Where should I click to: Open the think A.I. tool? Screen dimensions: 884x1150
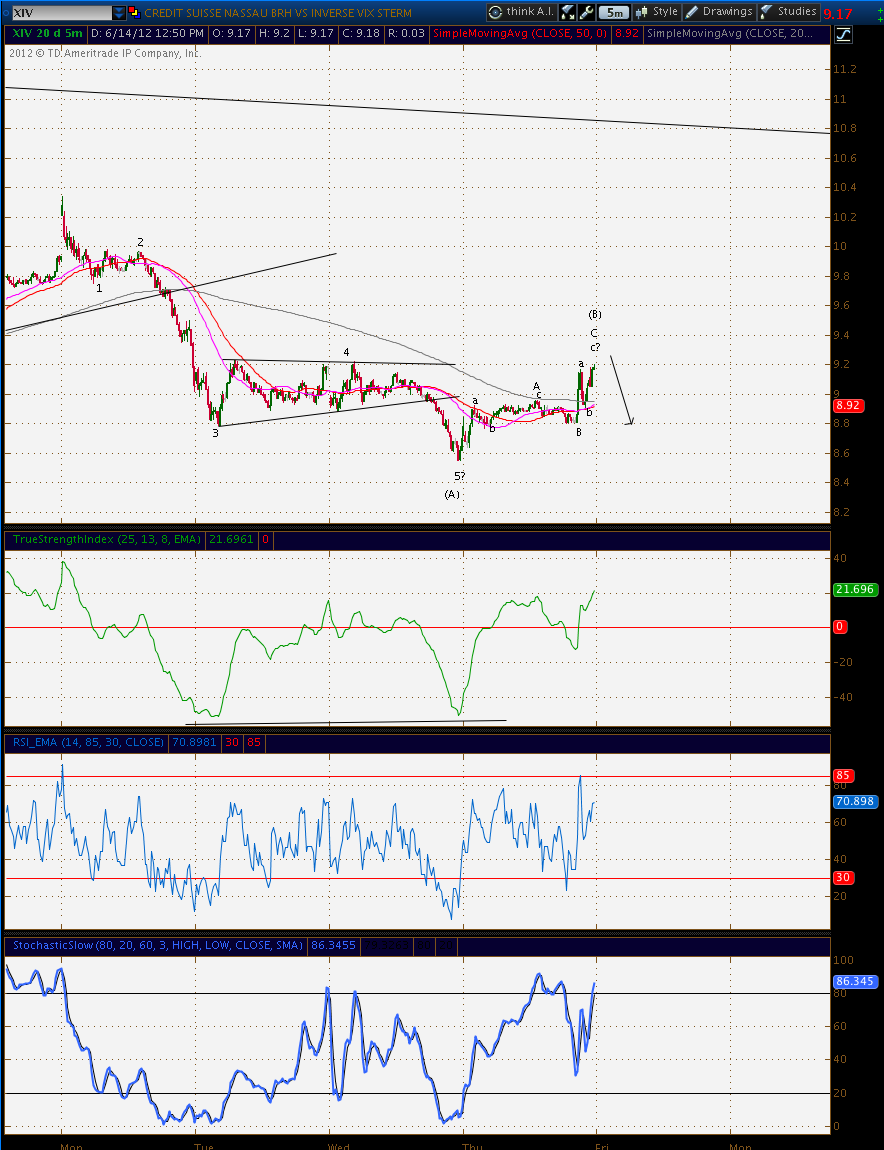pyautogui.click(x=521, y=12)
